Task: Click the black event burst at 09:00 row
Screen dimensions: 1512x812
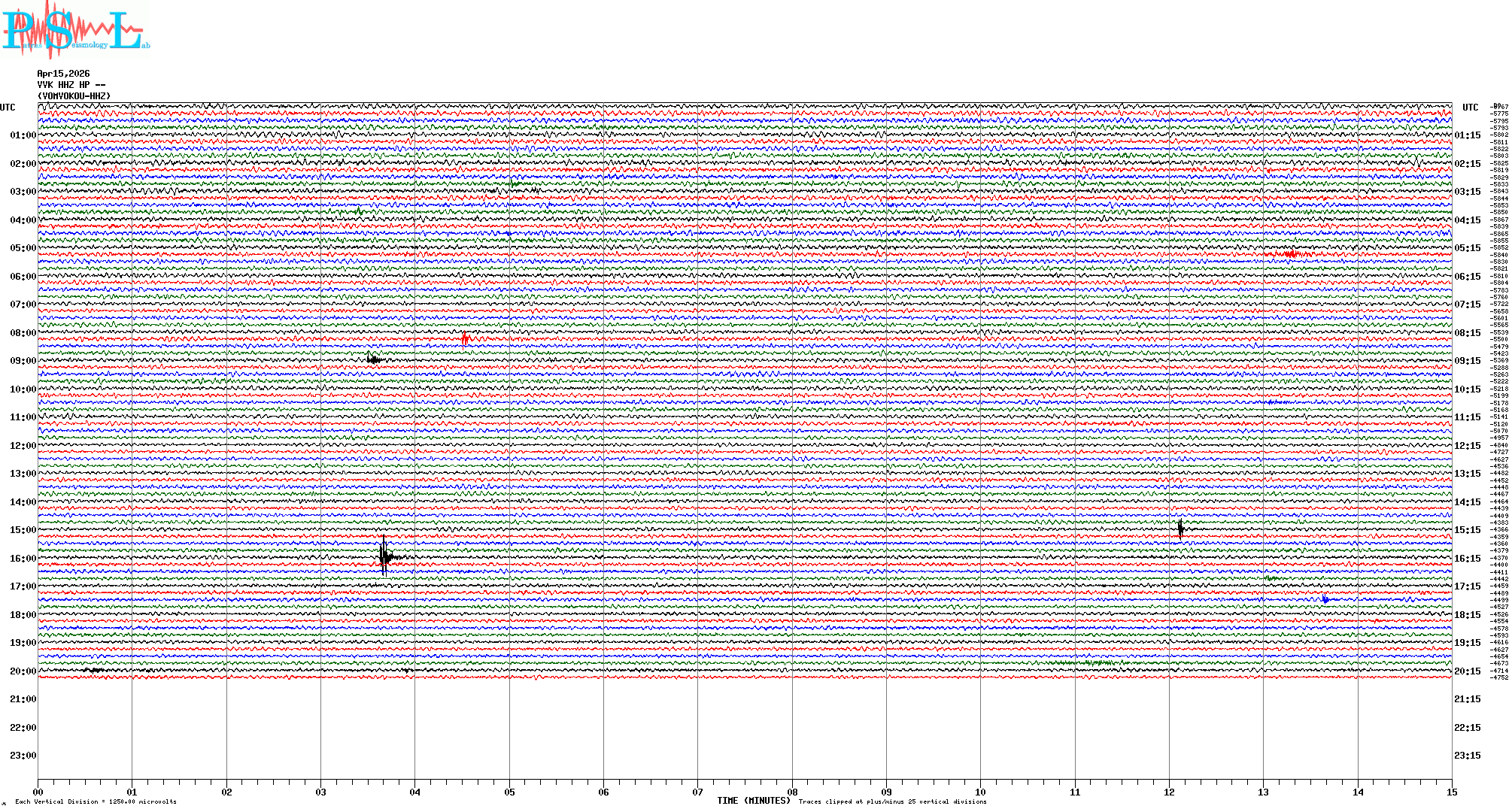Action: pos(372,359)
